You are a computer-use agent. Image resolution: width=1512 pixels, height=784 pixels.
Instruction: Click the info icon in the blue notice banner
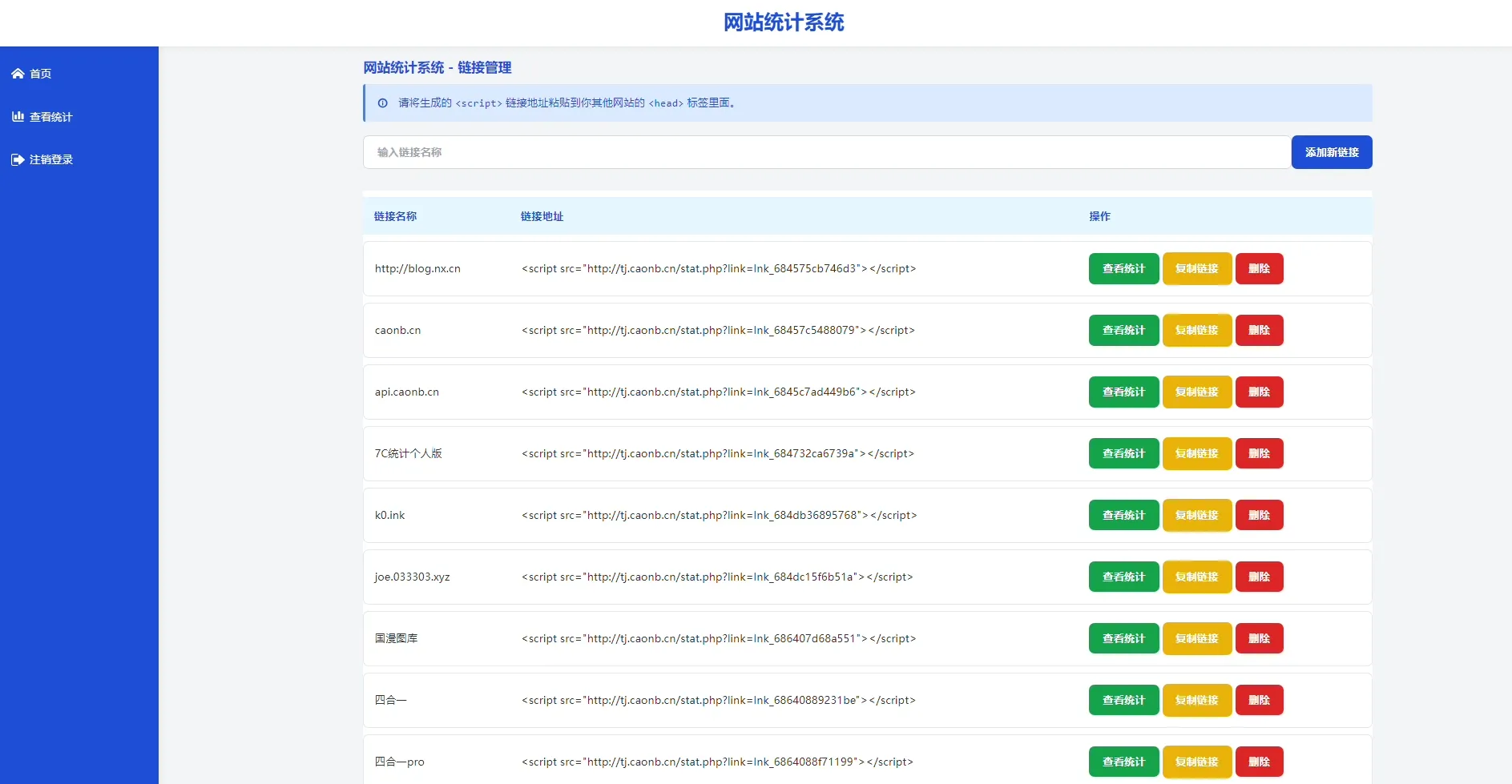click(382, 103)
